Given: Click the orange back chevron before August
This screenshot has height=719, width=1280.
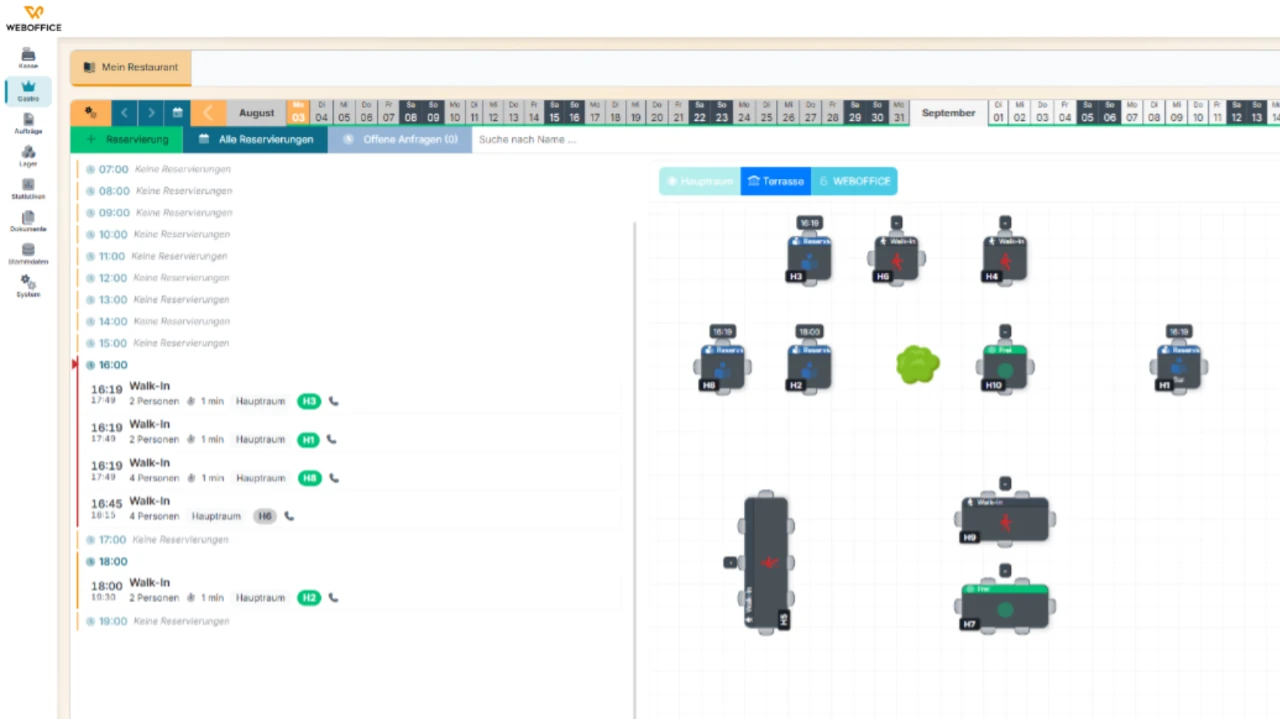Looking at the screenshot, I should pyautogui.click(x=208, y=113).
